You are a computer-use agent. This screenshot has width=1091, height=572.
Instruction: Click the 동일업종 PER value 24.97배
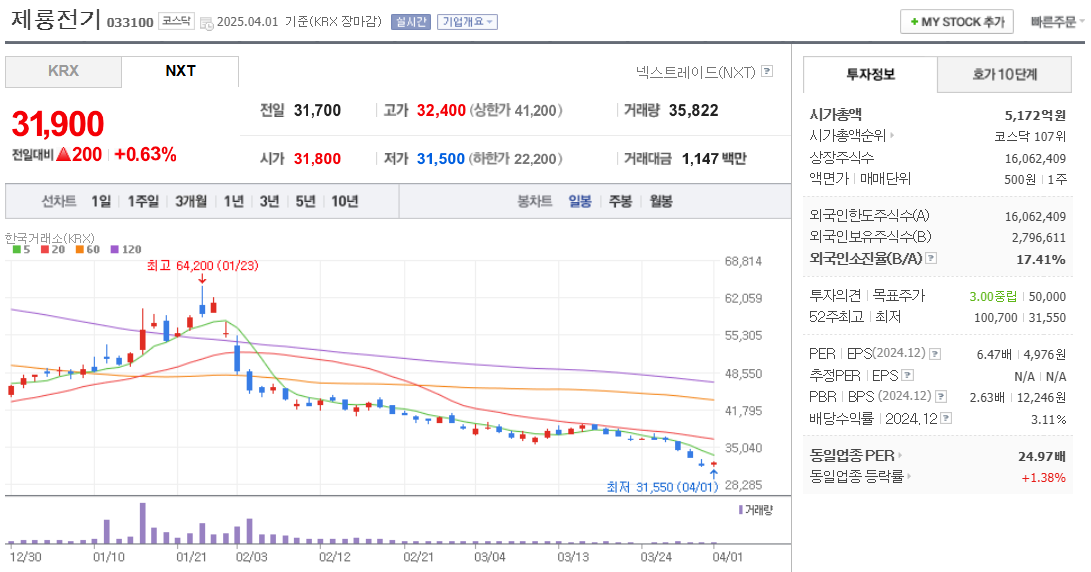point(1042,456)
